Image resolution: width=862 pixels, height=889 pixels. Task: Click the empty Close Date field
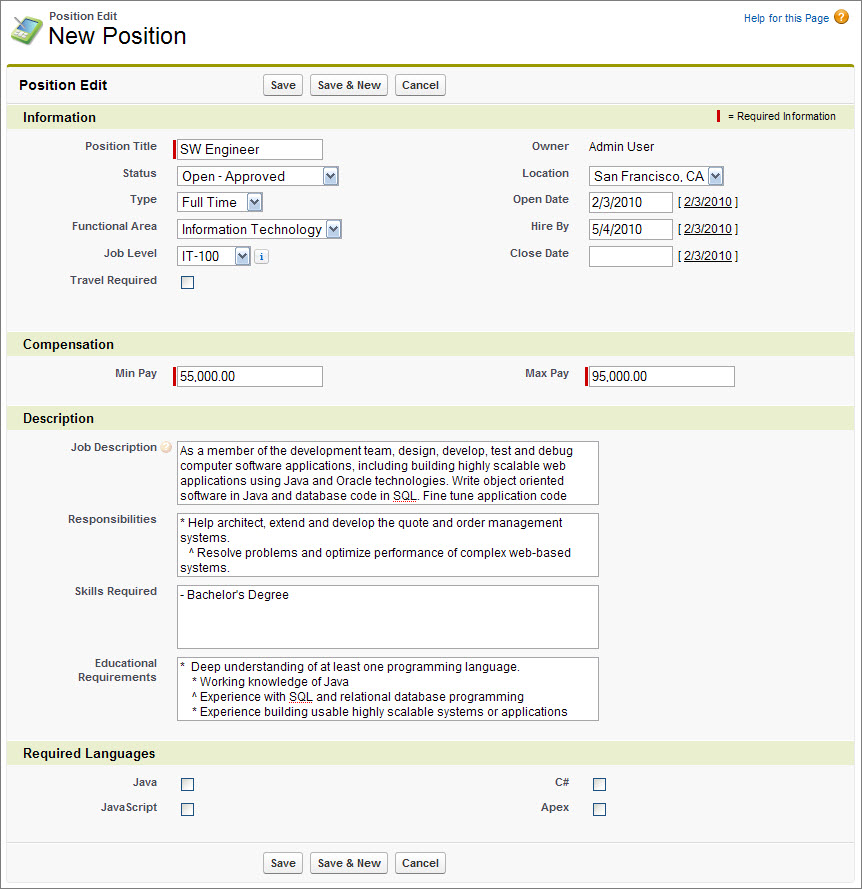pos(631,256)
